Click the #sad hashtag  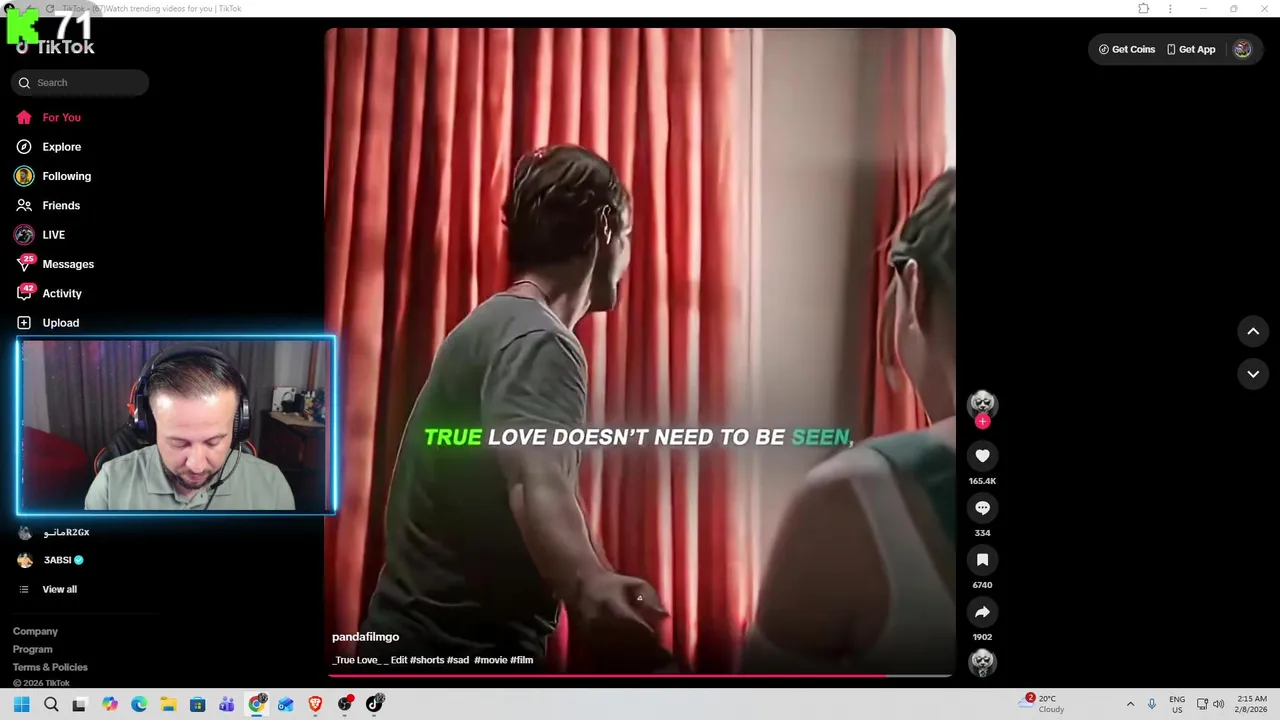tap(458, 660)
